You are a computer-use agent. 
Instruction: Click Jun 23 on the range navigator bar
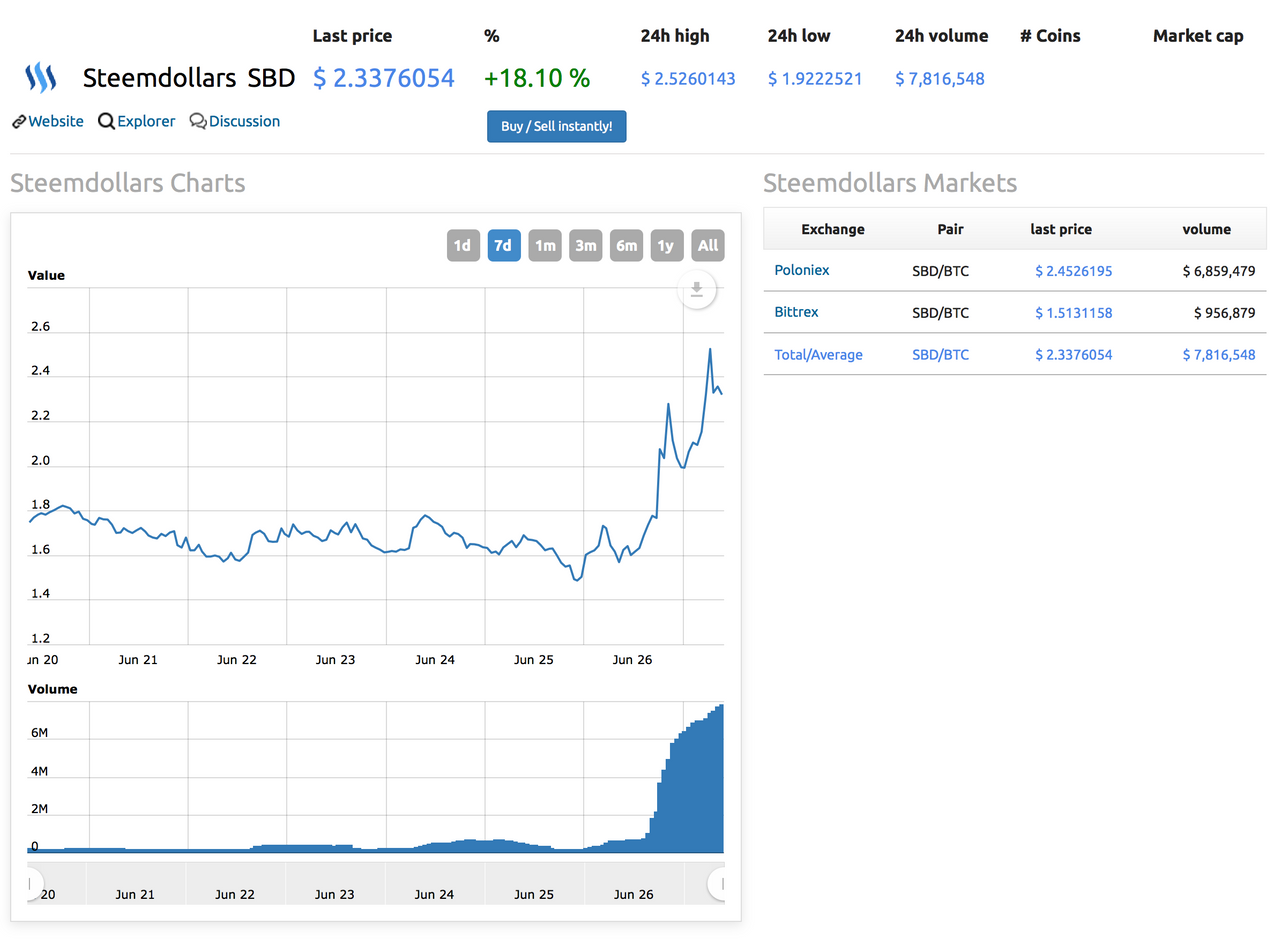pos(333,895)
